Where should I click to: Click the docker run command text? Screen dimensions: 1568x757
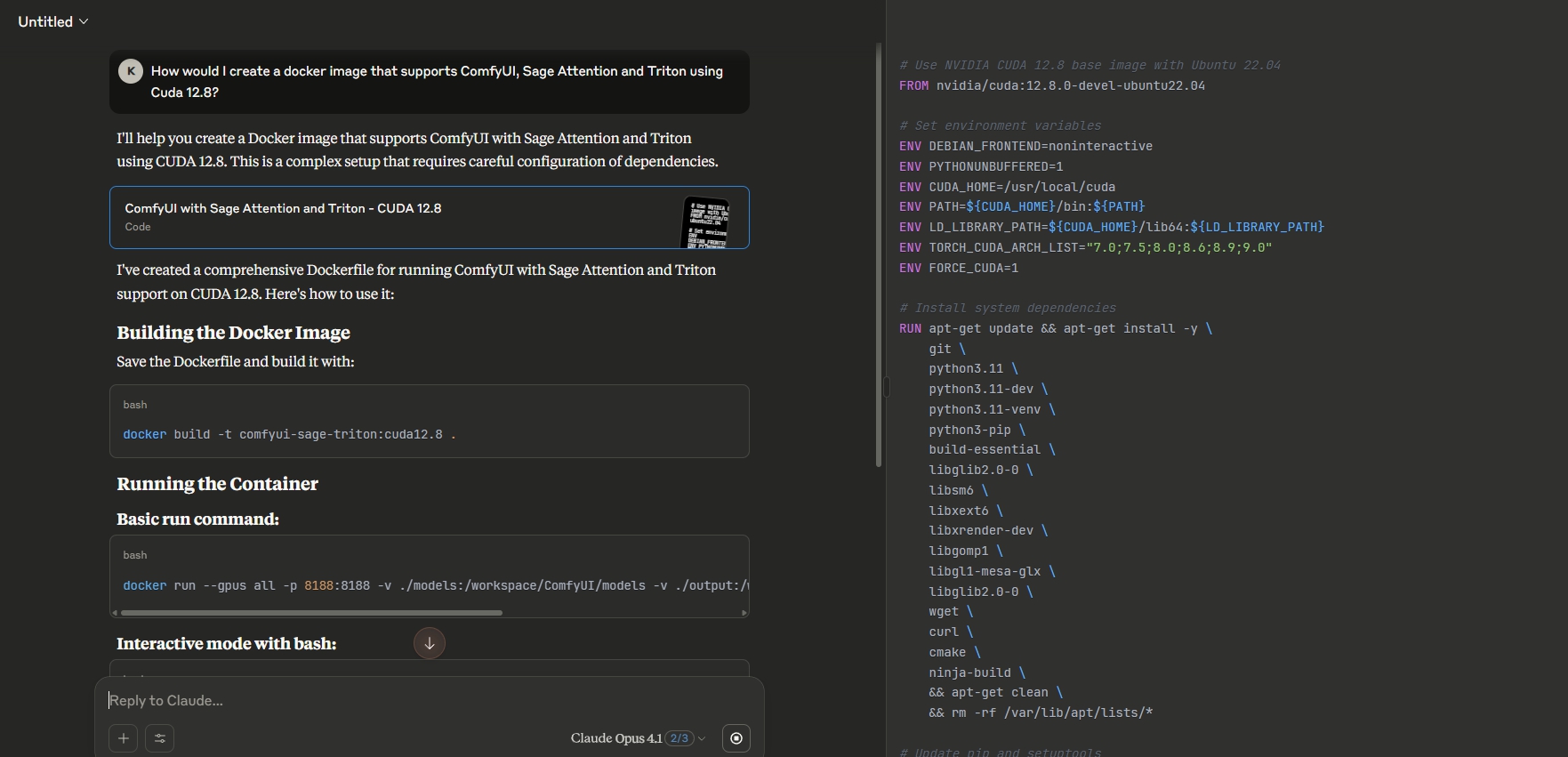click(436, 586)
